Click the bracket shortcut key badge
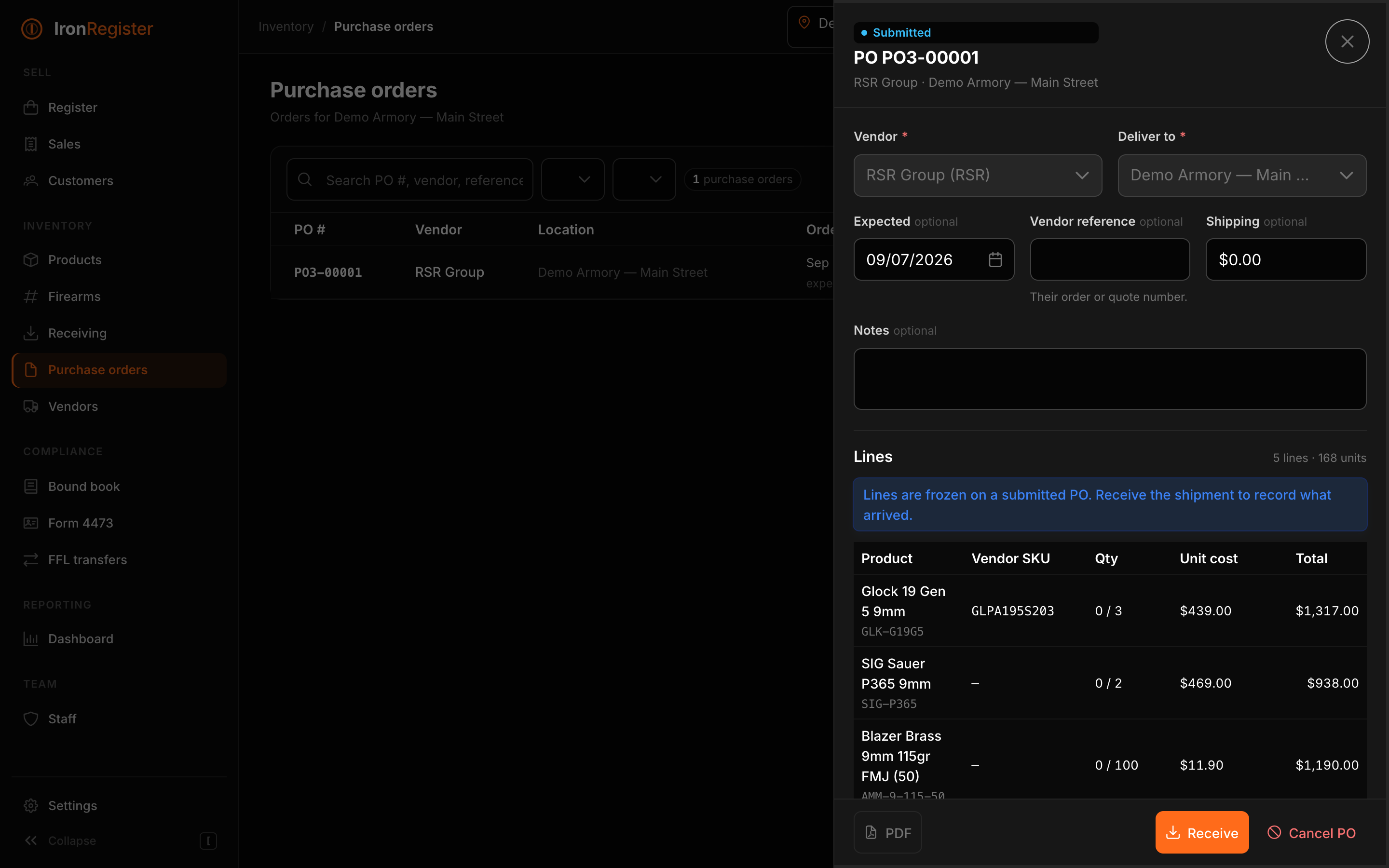 click(208, 841)
